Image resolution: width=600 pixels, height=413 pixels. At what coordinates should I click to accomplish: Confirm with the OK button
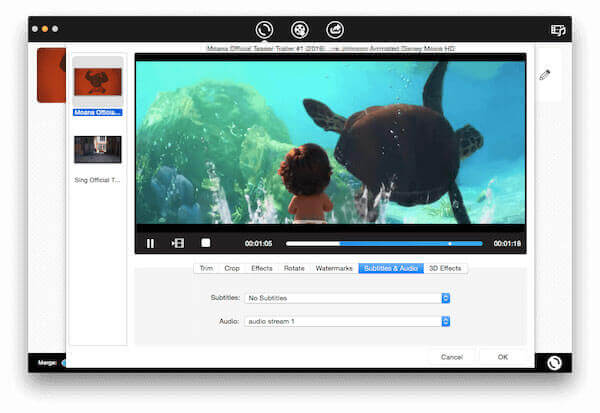click(502, 357)
